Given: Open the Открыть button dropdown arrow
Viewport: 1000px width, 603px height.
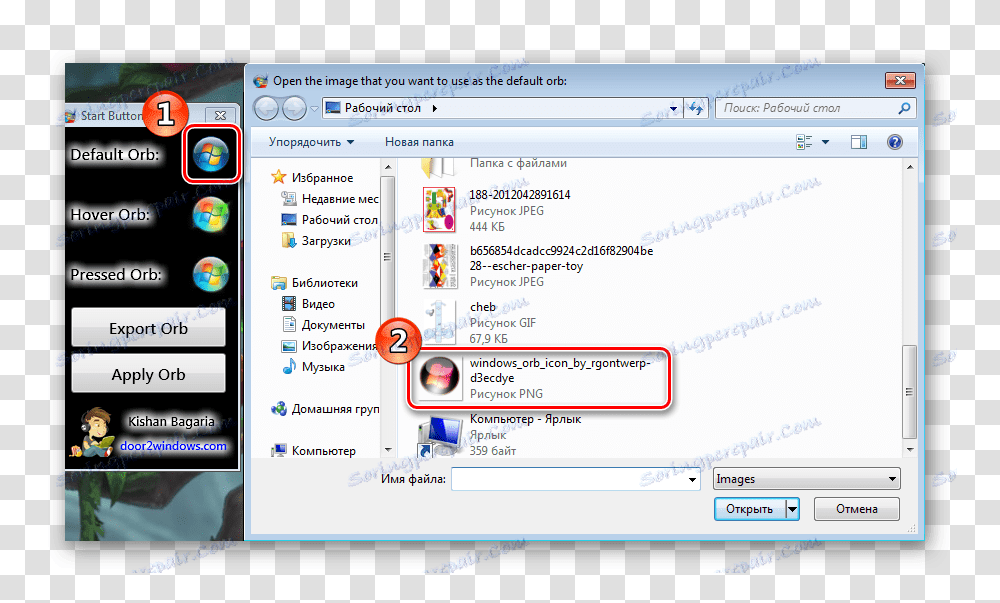Looking at the screenshot, I should pos(792,509).
